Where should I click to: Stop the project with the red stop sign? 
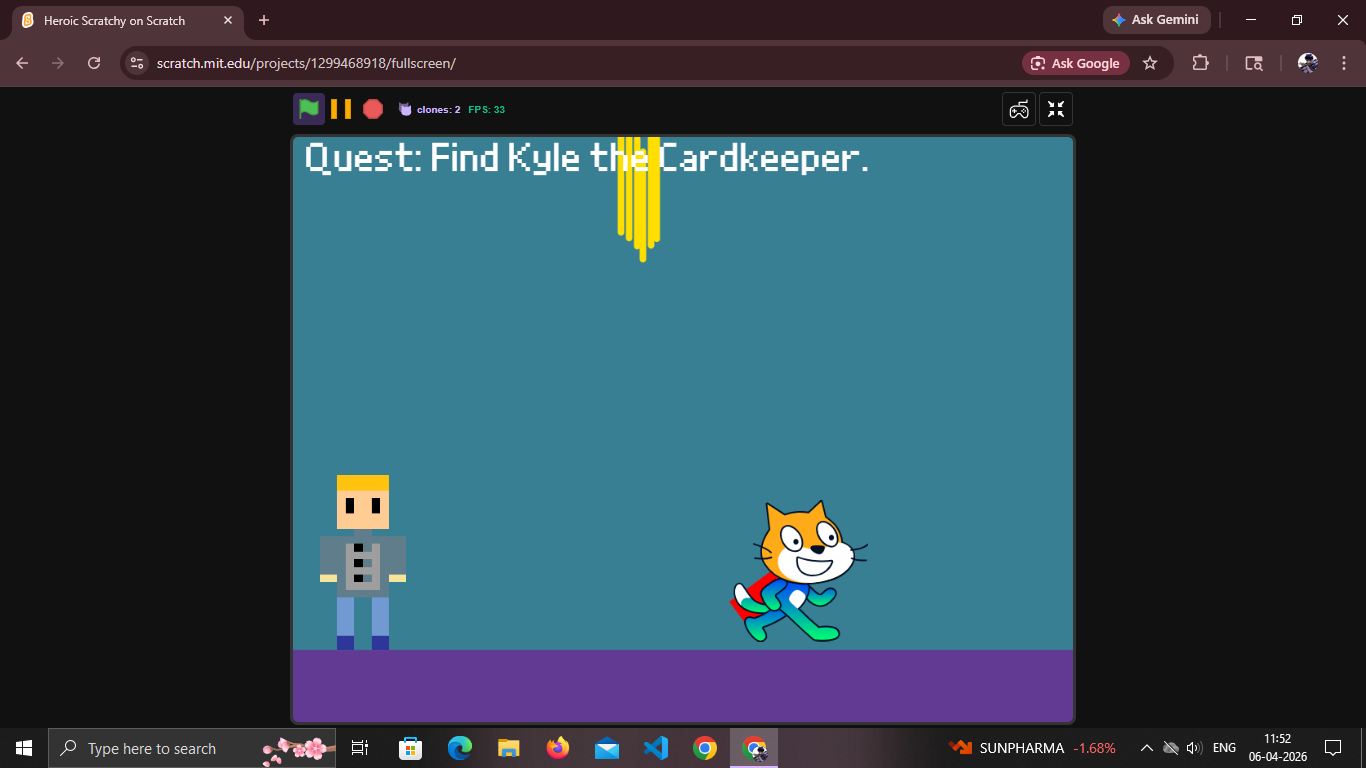(373, 109)
